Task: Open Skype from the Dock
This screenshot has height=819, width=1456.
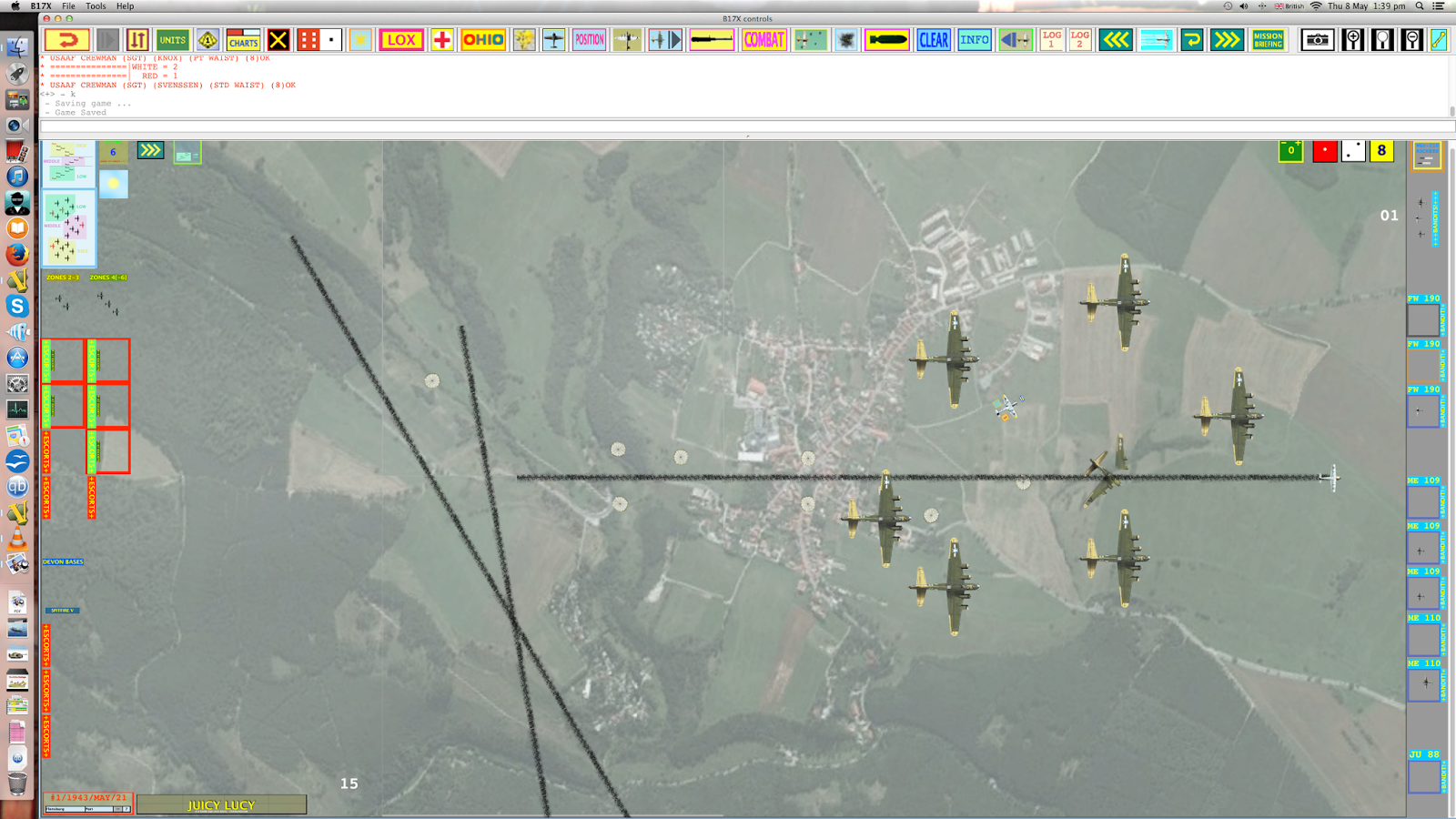Action: click(17, 307)
